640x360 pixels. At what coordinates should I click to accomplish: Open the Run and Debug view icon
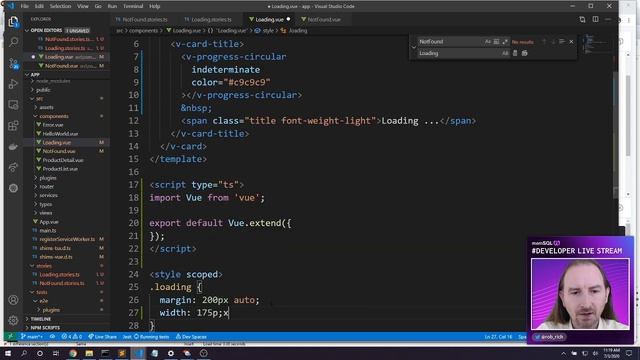coord(13,84)
